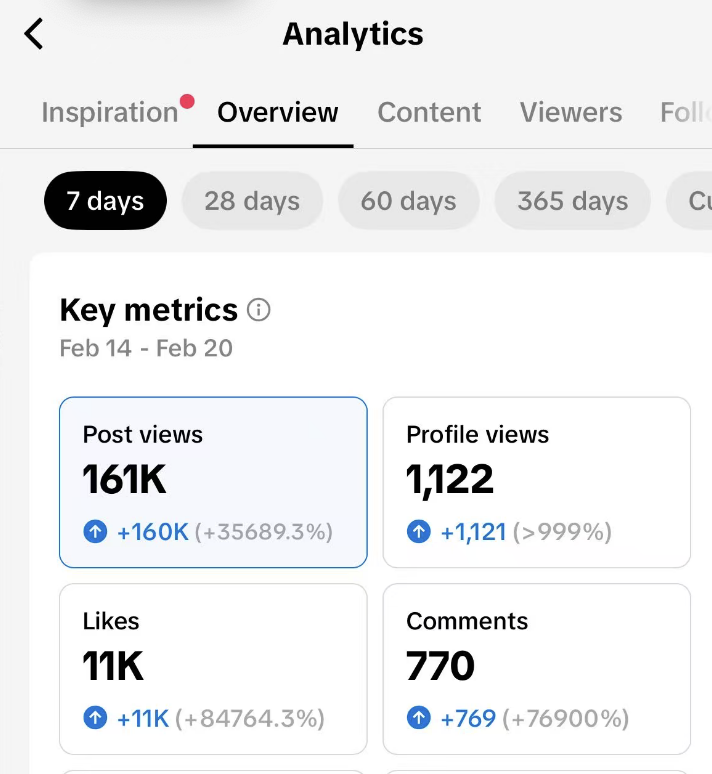The image size is (712, 774).
Task: Open the Viewers tab
Action: pyautogui.click(x=570, y=113)
